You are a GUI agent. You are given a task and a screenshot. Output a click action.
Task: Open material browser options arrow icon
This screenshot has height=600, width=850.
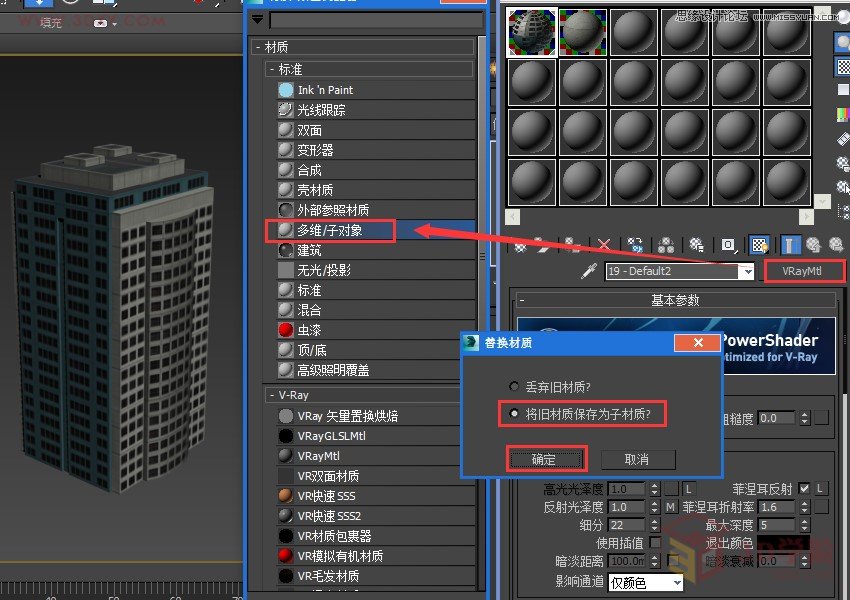[258, 20]
